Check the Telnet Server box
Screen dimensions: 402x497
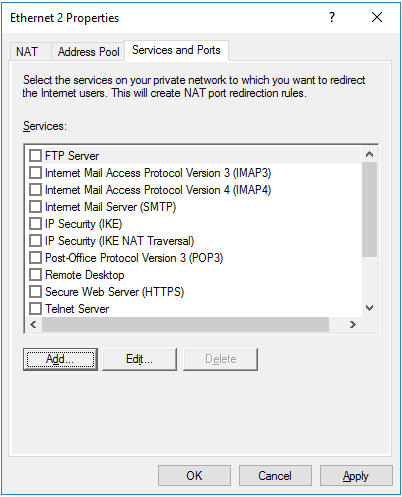pyautogui.click(x=35, y=309)
